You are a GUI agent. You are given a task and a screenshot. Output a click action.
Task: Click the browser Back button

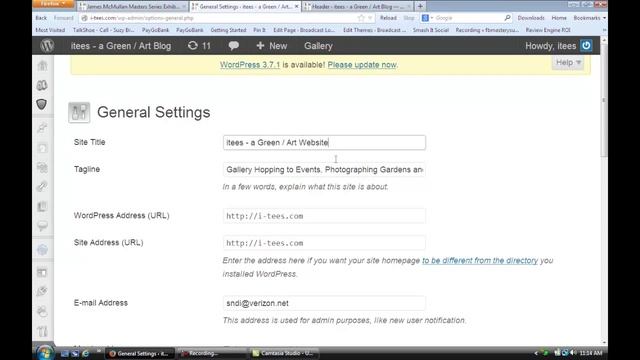pyautogui.click(x=41, y=18)
